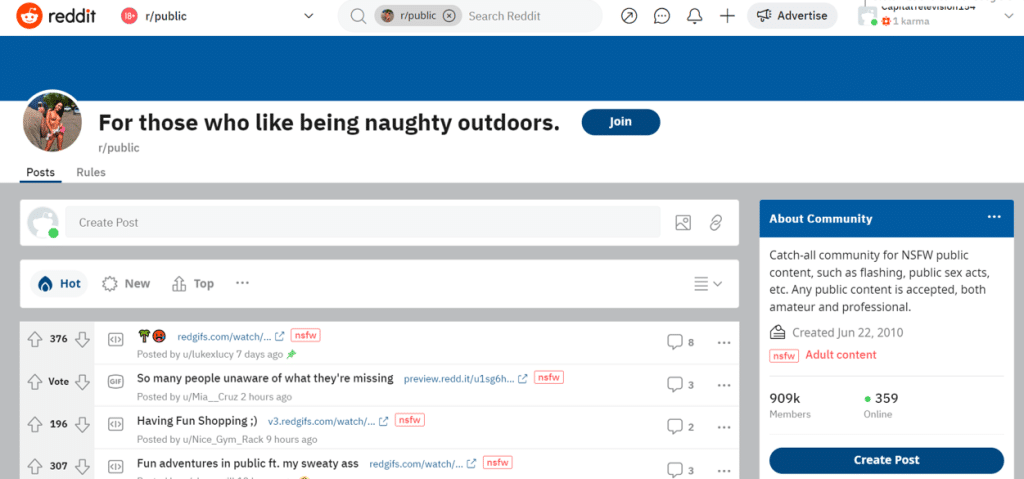Open About Community options ellipsis

994,217
